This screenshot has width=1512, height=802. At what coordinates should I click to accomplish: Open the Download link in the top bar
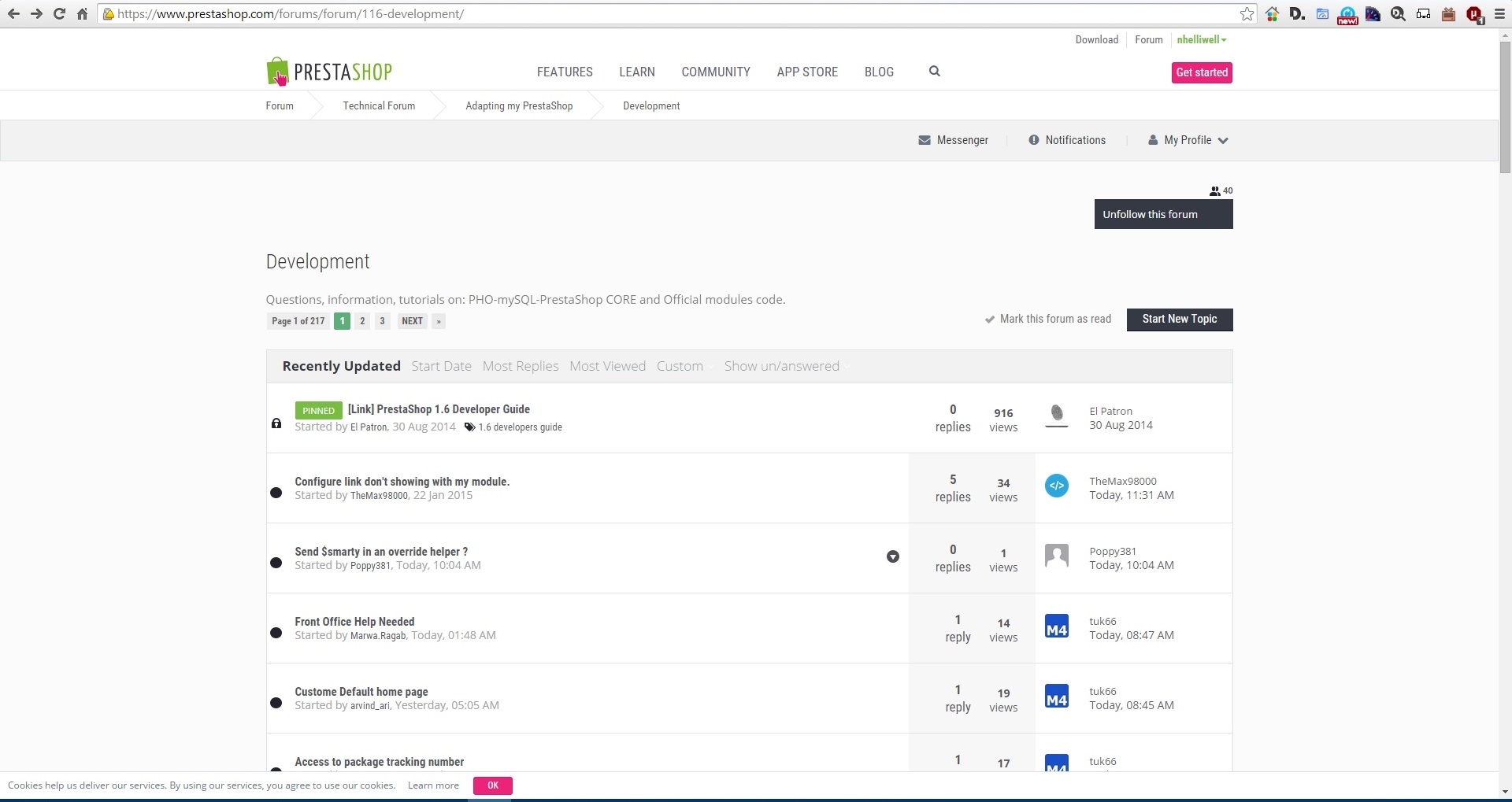pos(1097,39)
